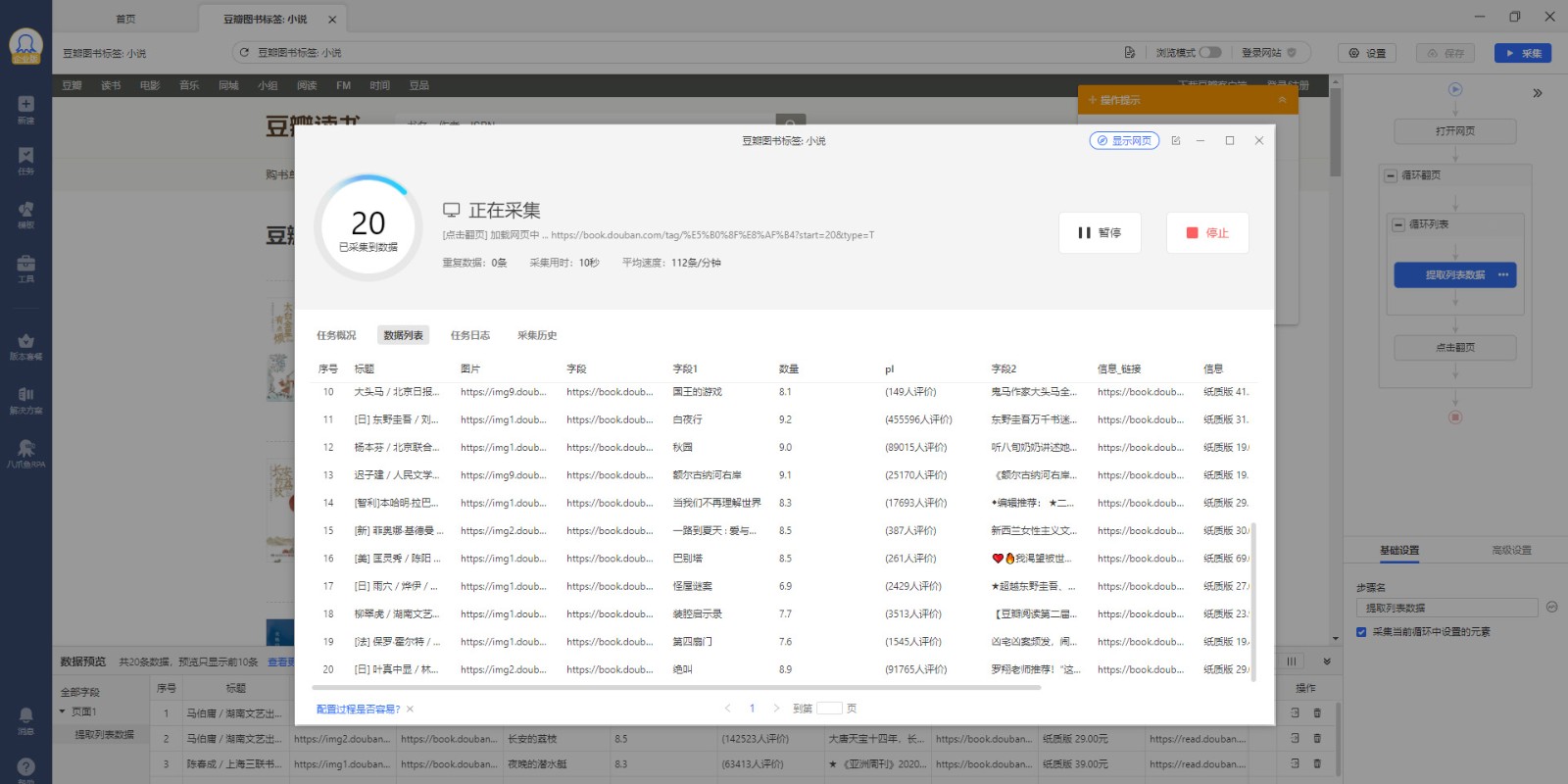Viewport: 1568px width, 784px height.
Task: Delete preview row 2 with the trash icon
Action: (x=1317, y=738)
